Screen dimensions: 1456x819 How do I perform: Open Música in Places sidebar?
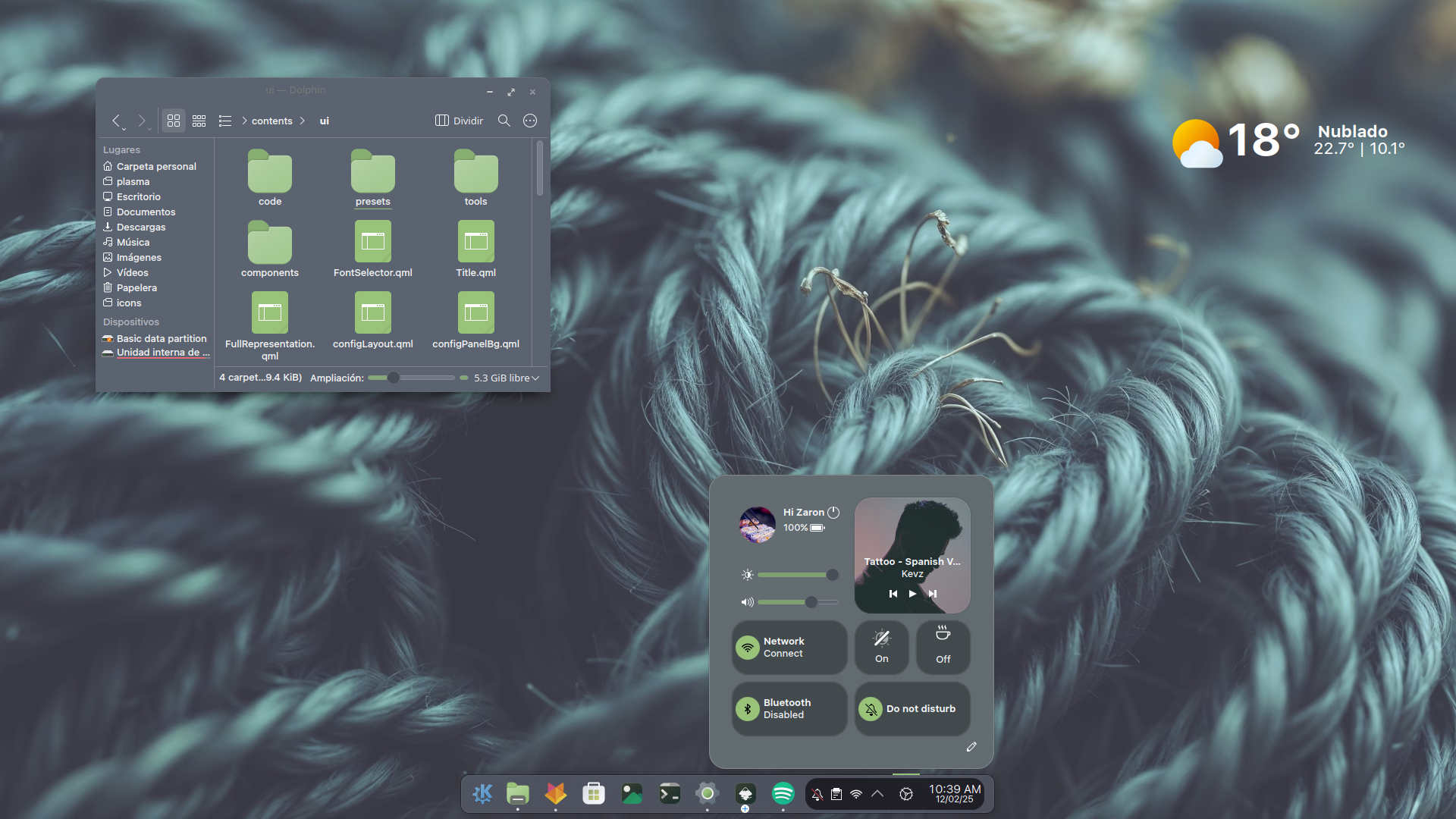coord(155,242)
